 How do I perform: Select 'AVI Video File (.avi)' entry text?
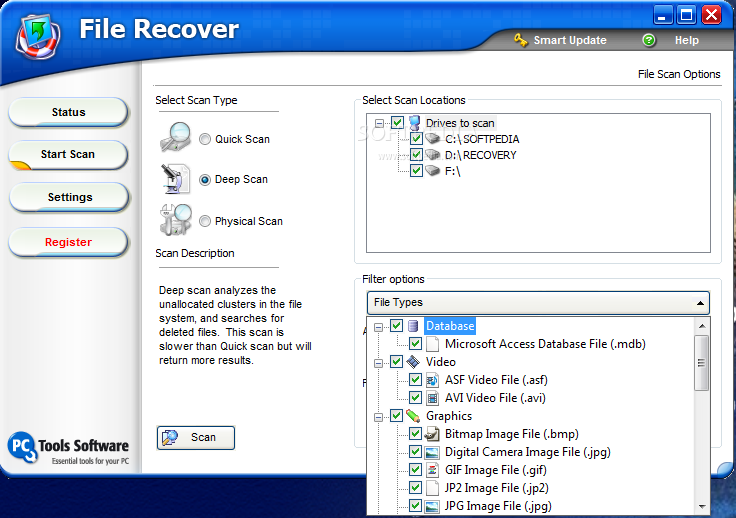pyautogui.click(x=495, y=398)
